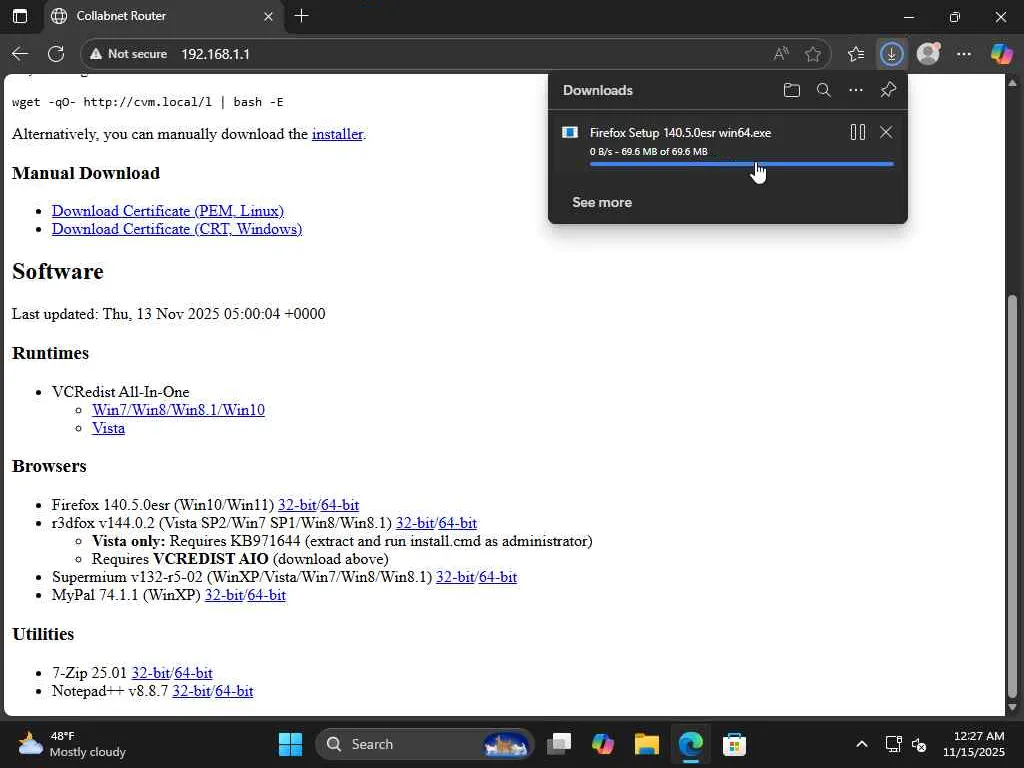
Task: Click the Firefox Setup 140.5.0esr win64.exe entry
Action: pyautogui.click(x=680, y=133)
